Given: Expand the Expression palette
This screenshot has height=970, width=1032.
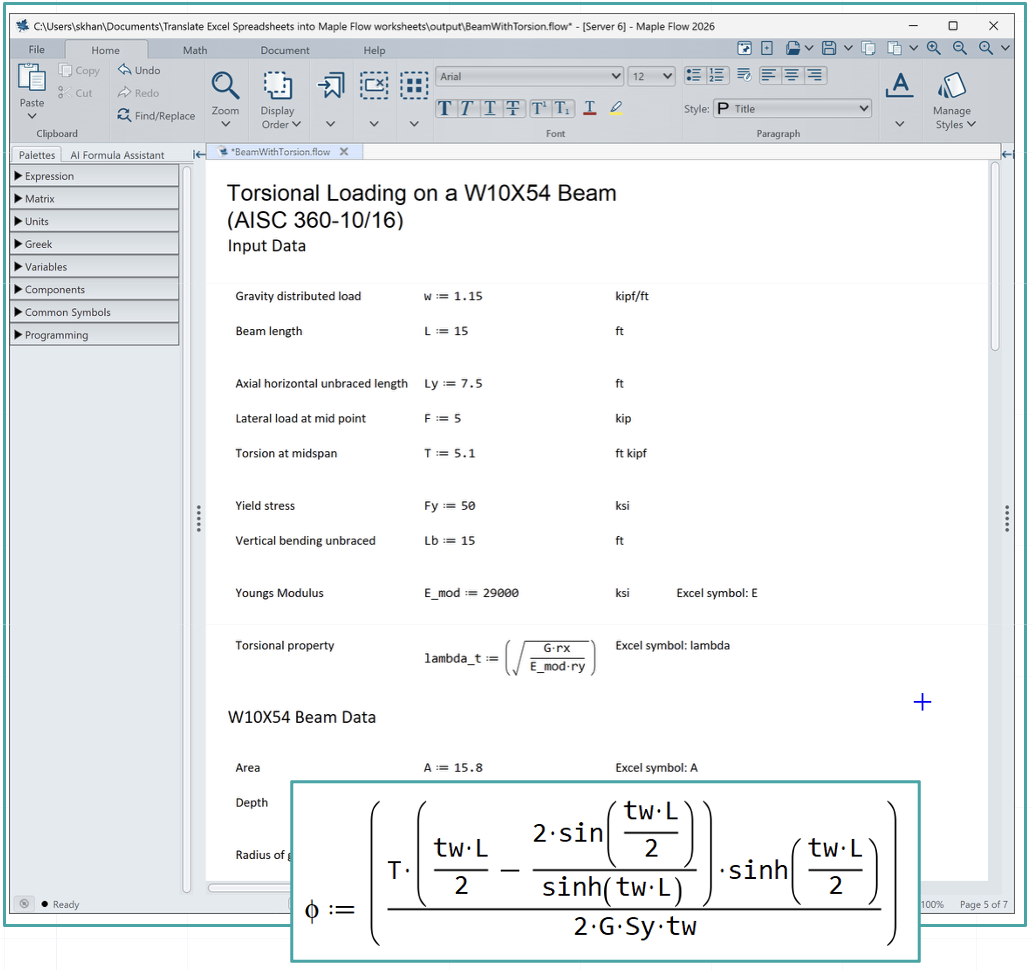Looking at the screenshot, I should tap(95, 176).
